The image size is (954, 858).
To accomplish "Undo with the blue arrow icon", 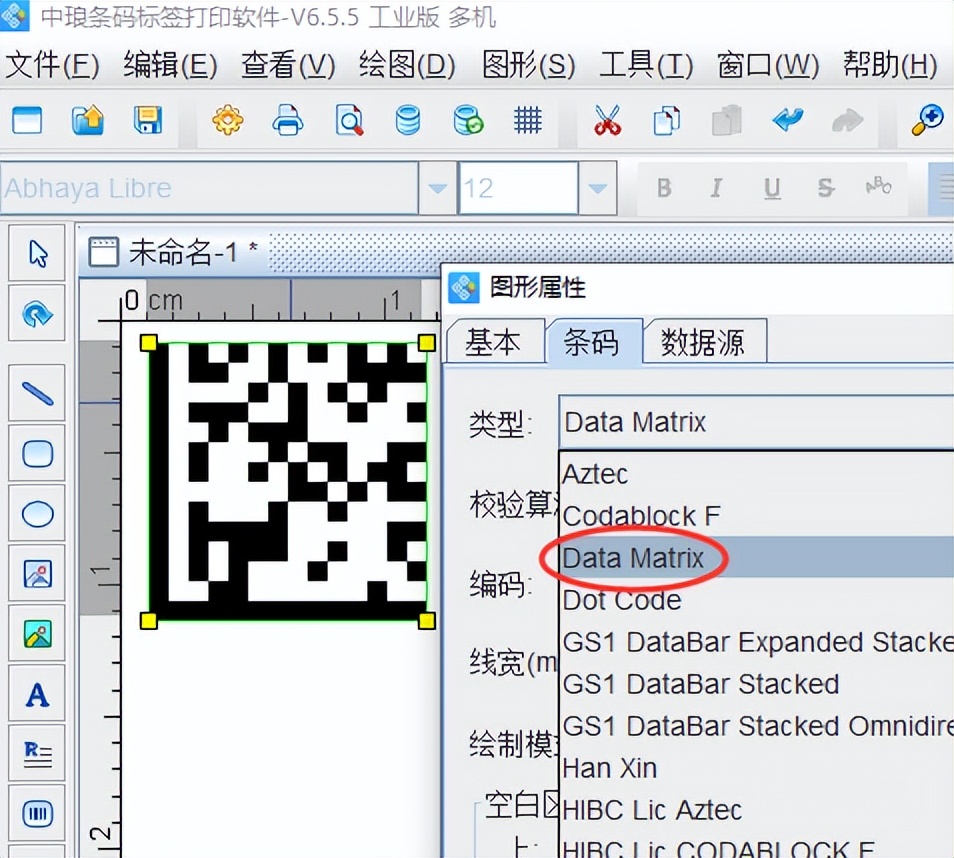I will click(788, 120).
